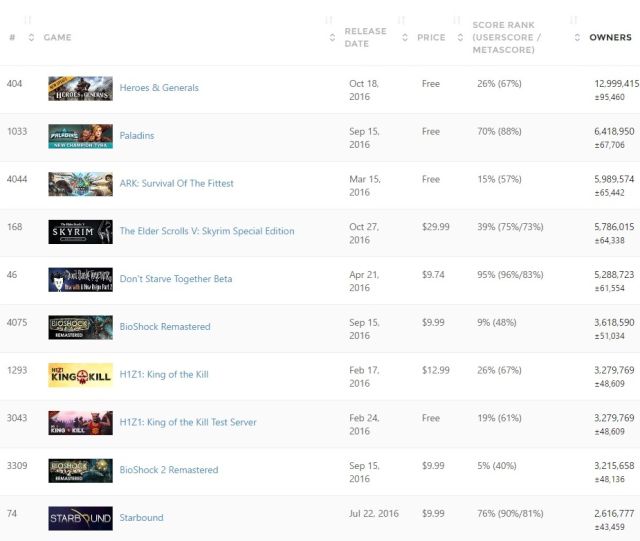Open Skyrim Special Edition link

click(x=207, y=231)
